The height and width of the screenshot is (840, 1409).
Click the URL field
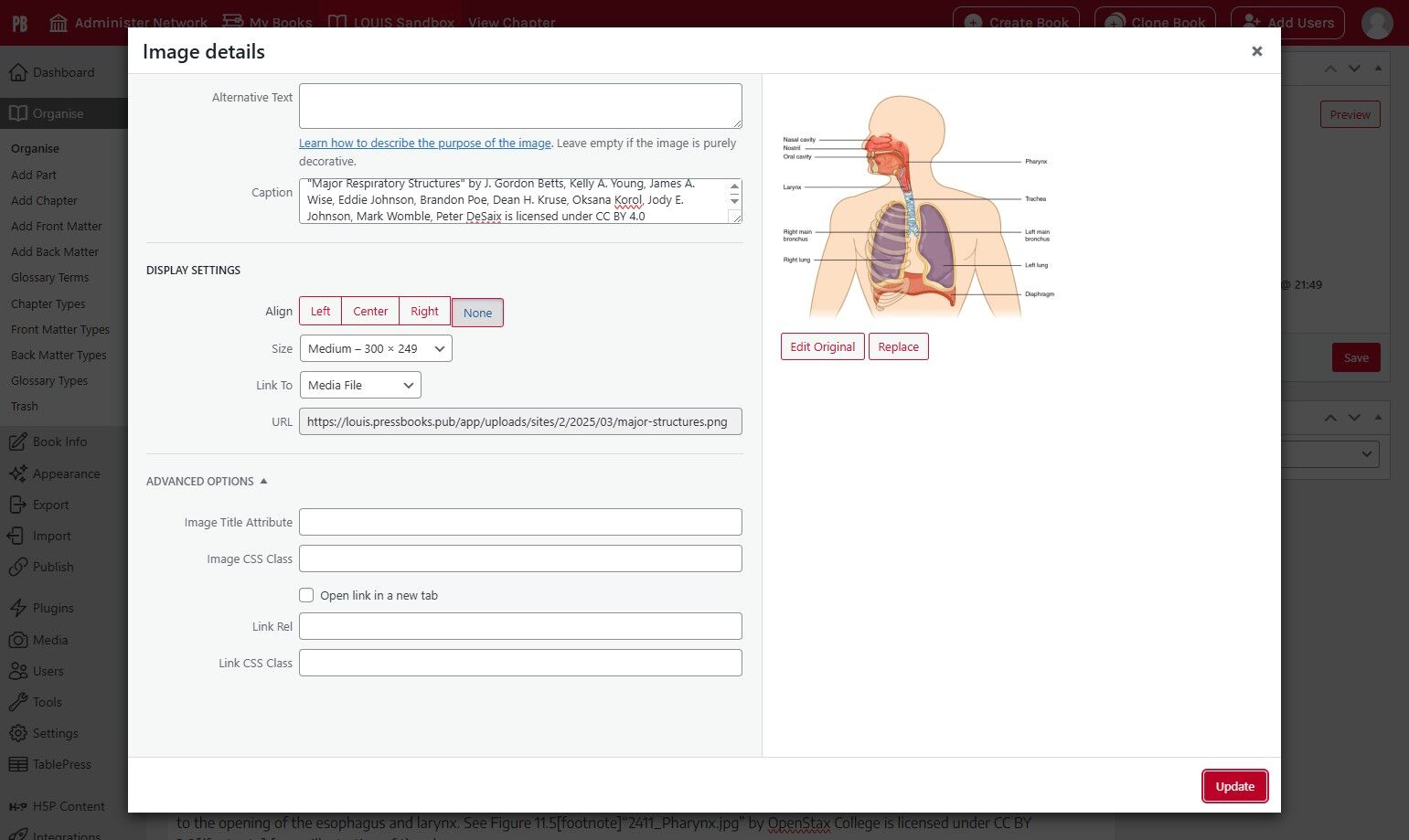coord(520,421)
